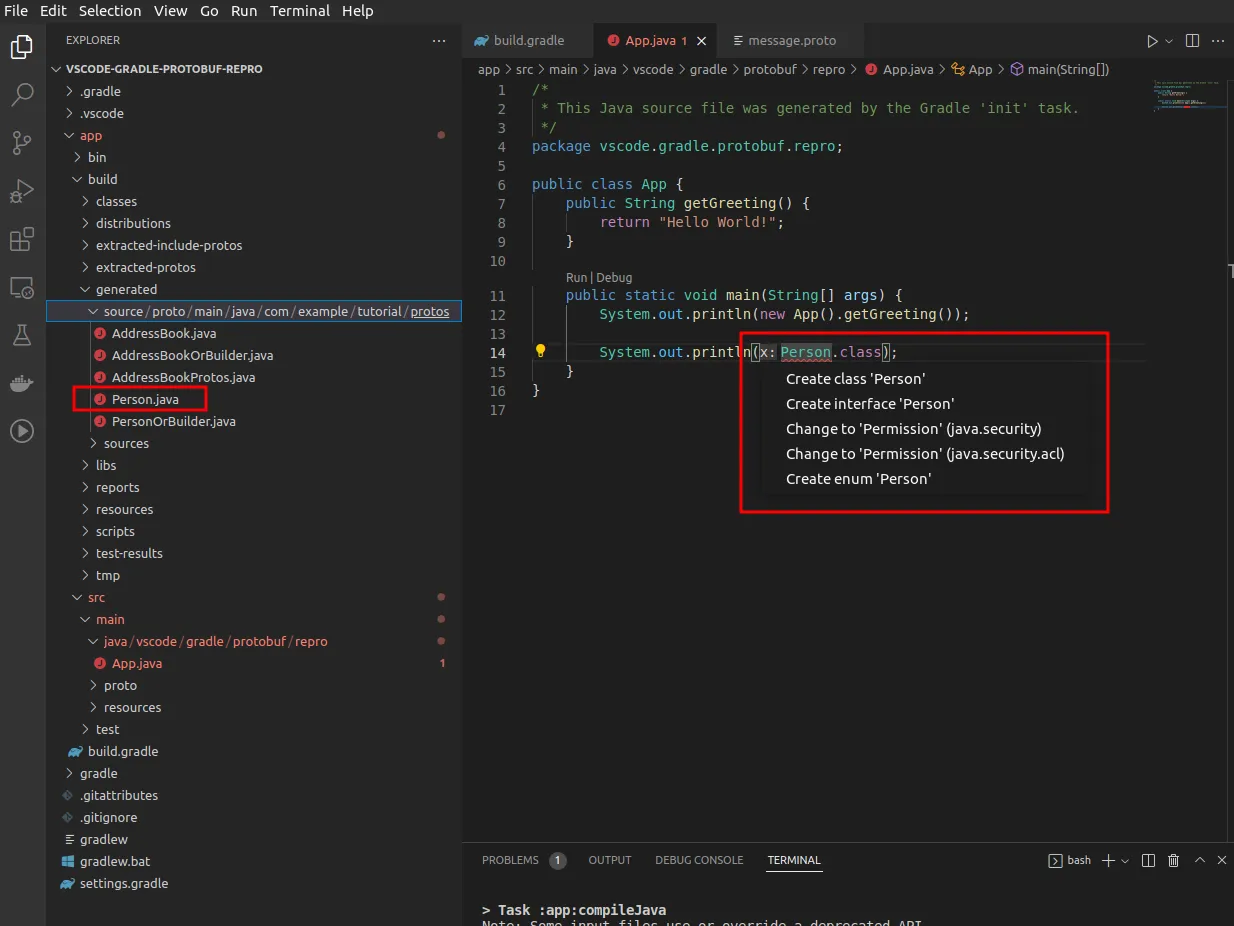Select the bash terminal entry
The image size is (1234, 926).
point(1069,860)
